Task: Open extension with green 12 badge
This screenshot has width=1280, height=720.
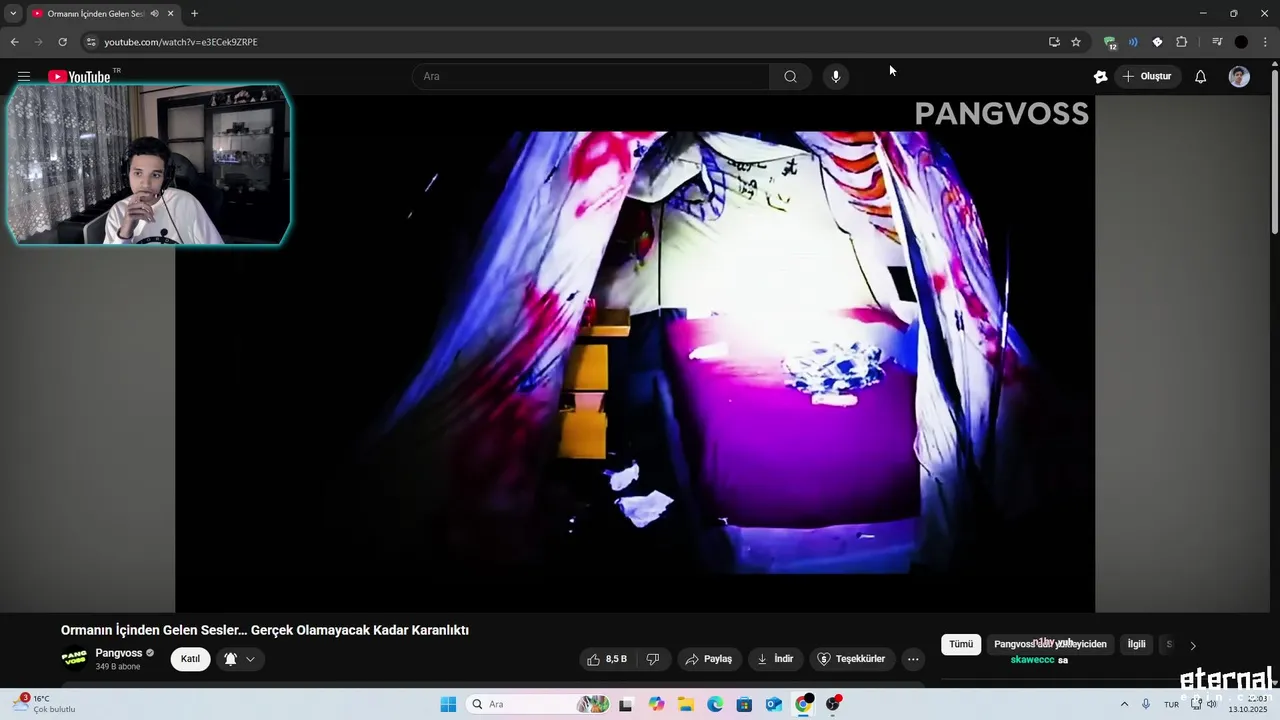Action: tap(1110, 42)
